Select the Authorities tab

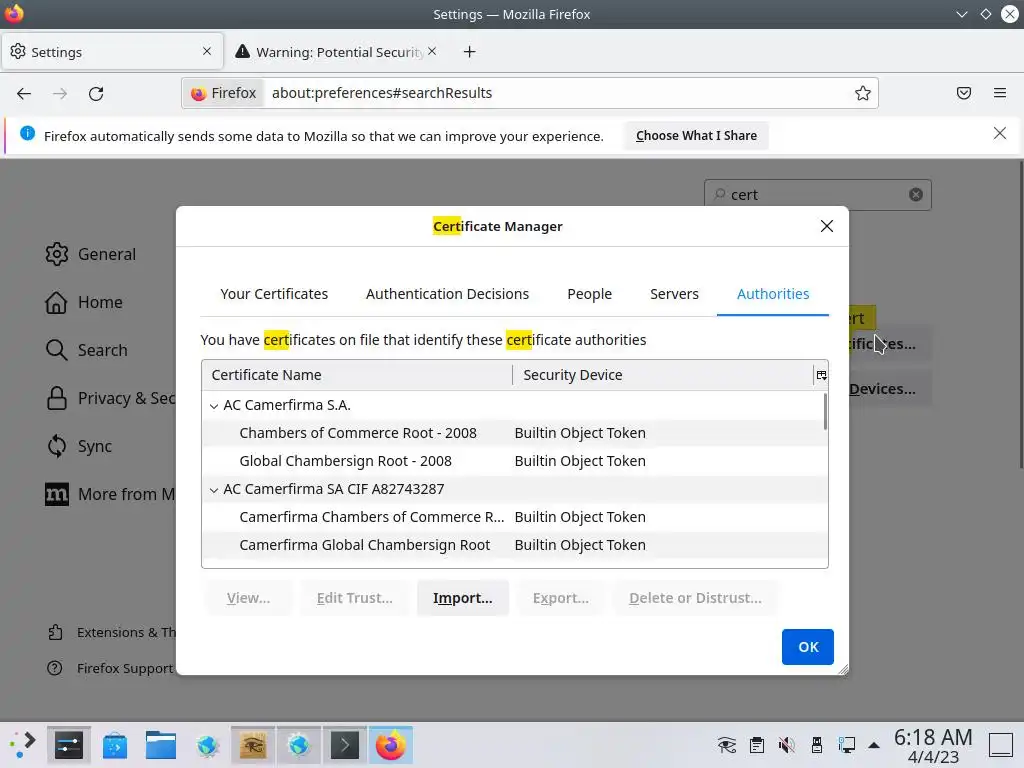[x=773, y=294]
